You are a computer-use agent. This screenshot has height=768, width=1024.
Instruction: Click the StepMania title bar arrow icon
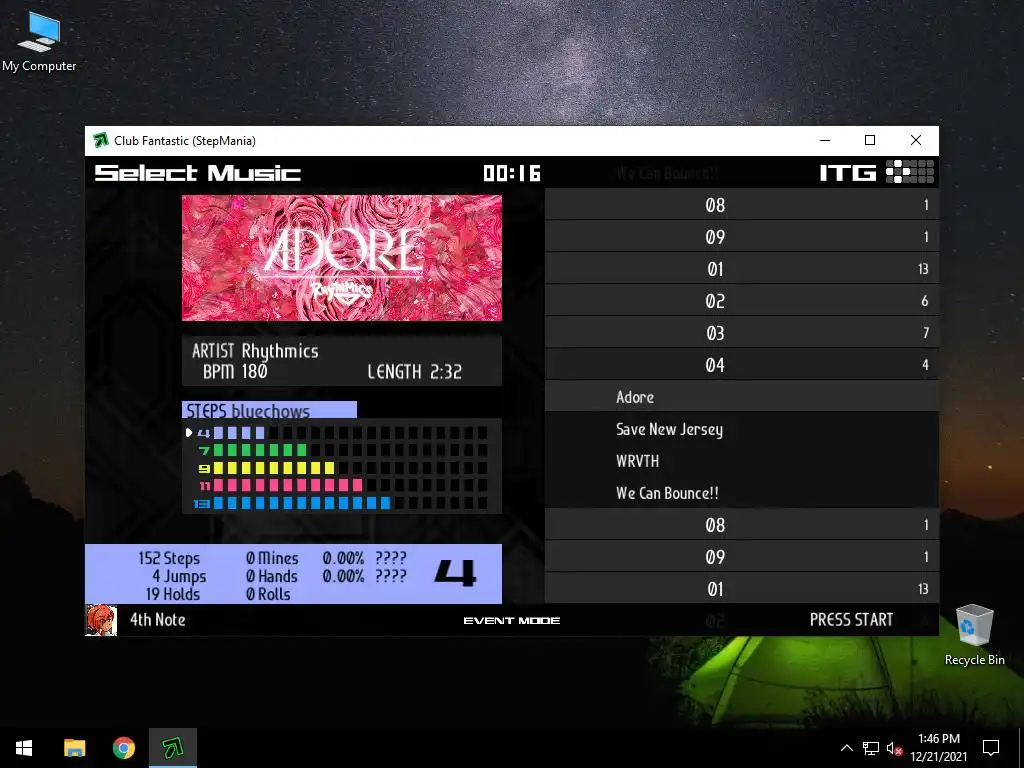tap(101, 140)
